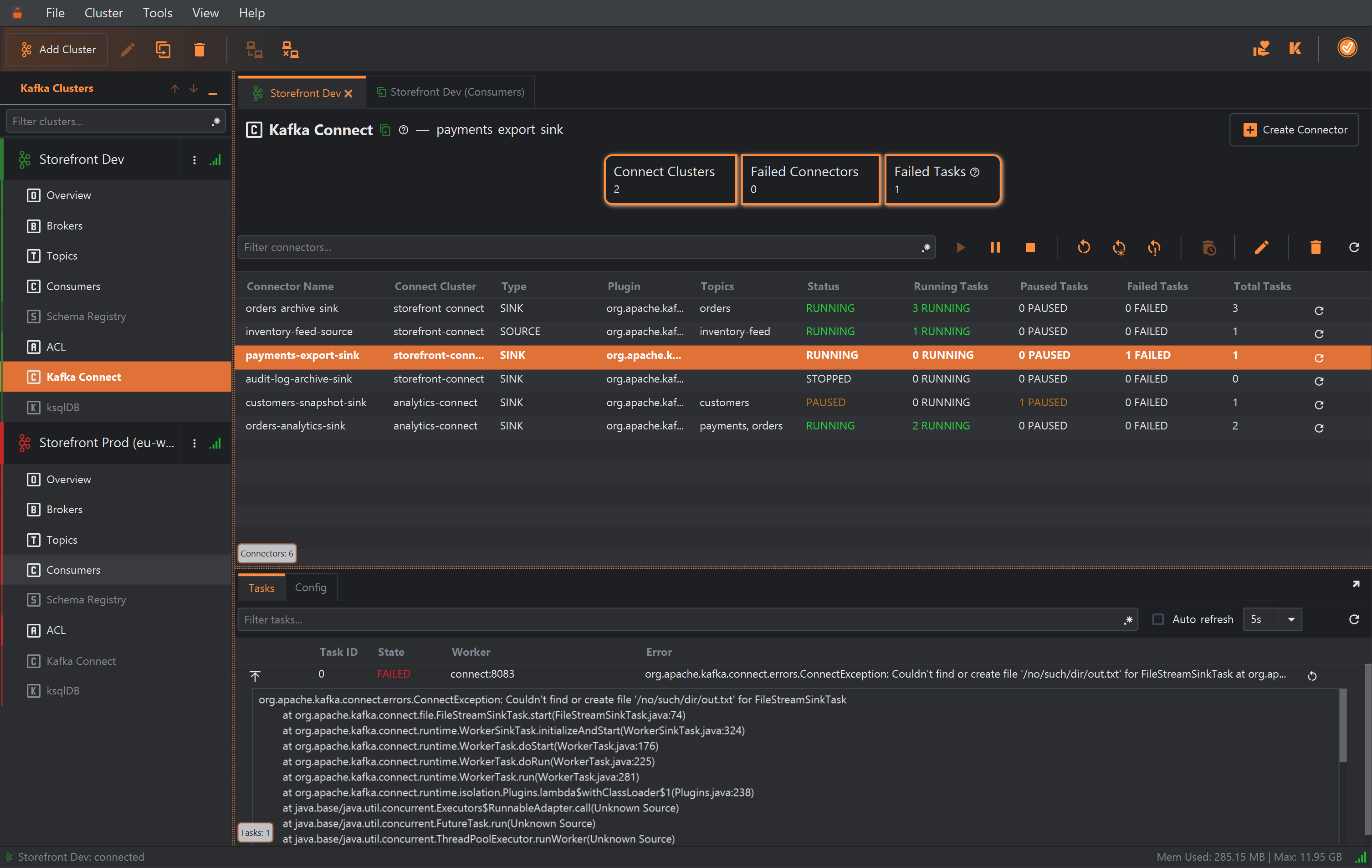Open Kafka Connect in new tab icon
This screenshot has height=868, width=1372.
385,130
